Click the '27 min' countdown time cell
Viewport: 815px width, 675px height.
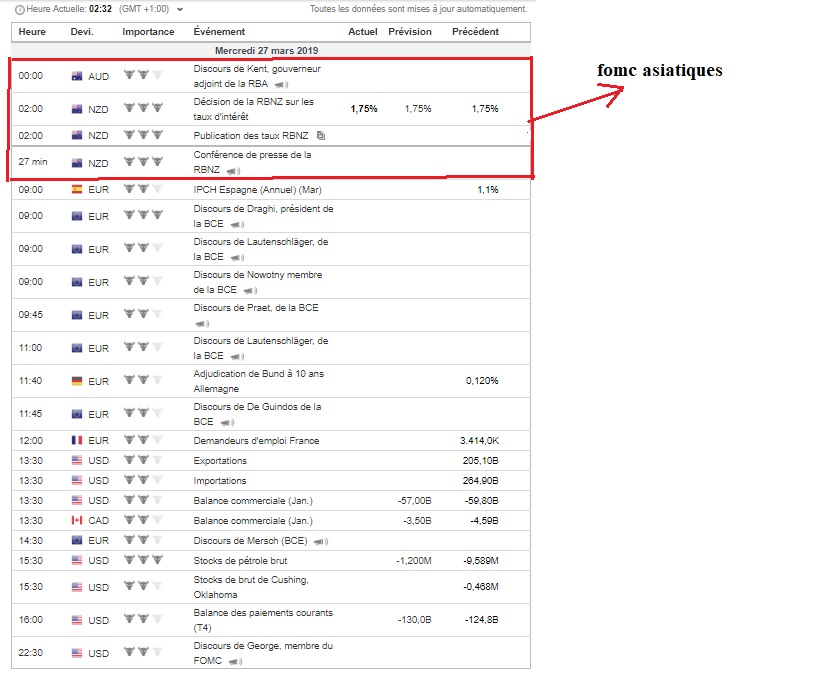[33, 162]
